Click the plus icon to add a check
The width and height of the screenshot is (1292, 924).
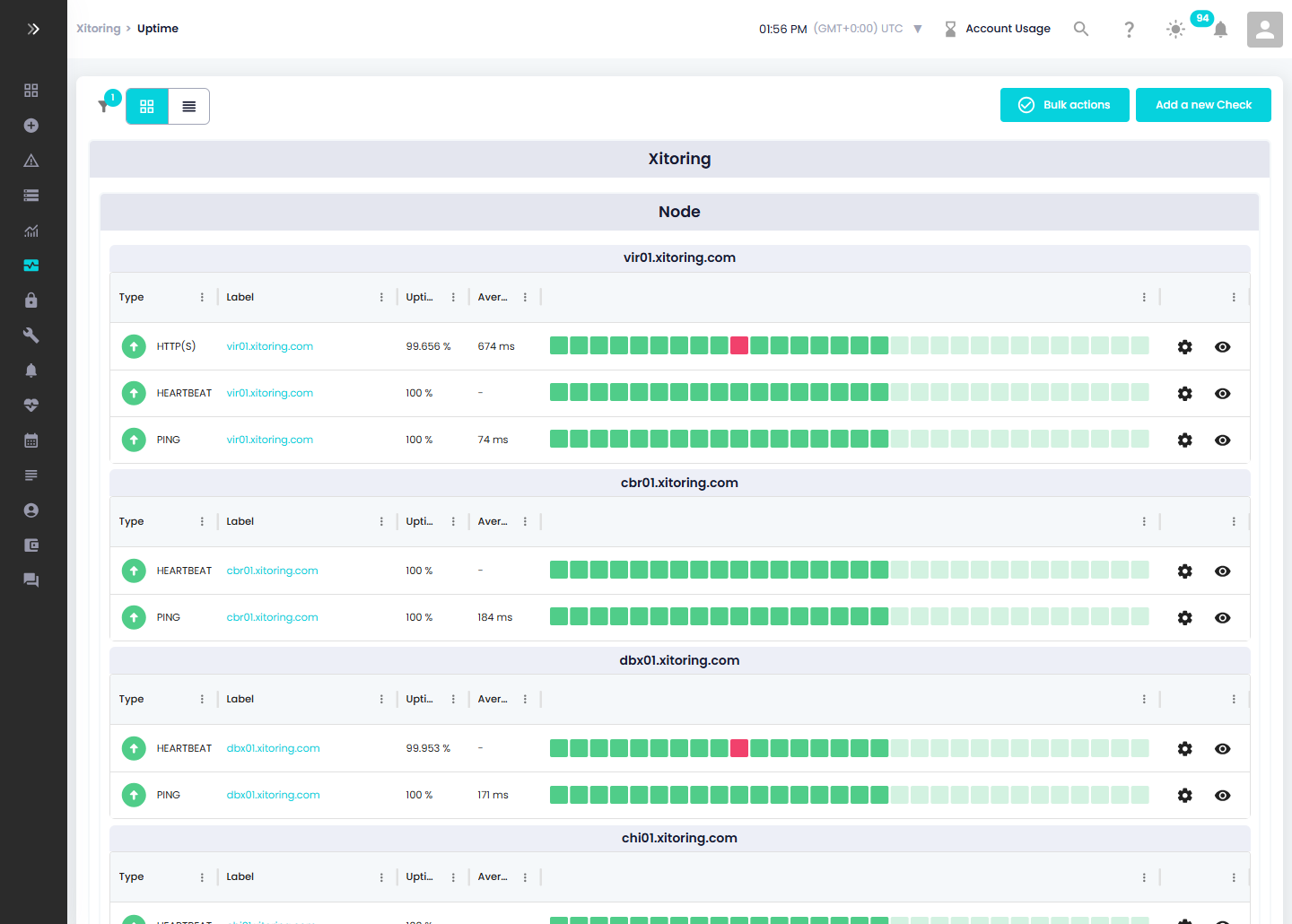pos(31,126)
